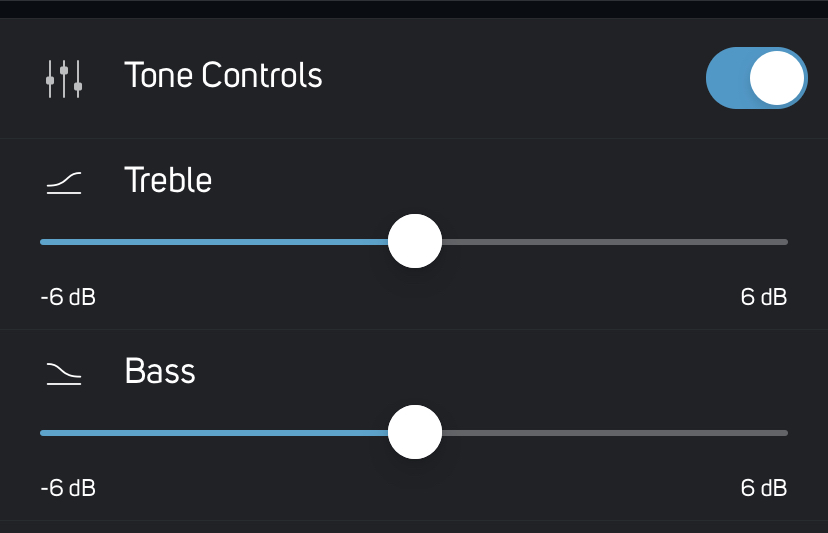Image resolution: width=828 pixels, height=533 pixels.
Task: Click the blue filled part of Bass slider
Action: pos(214,433)
